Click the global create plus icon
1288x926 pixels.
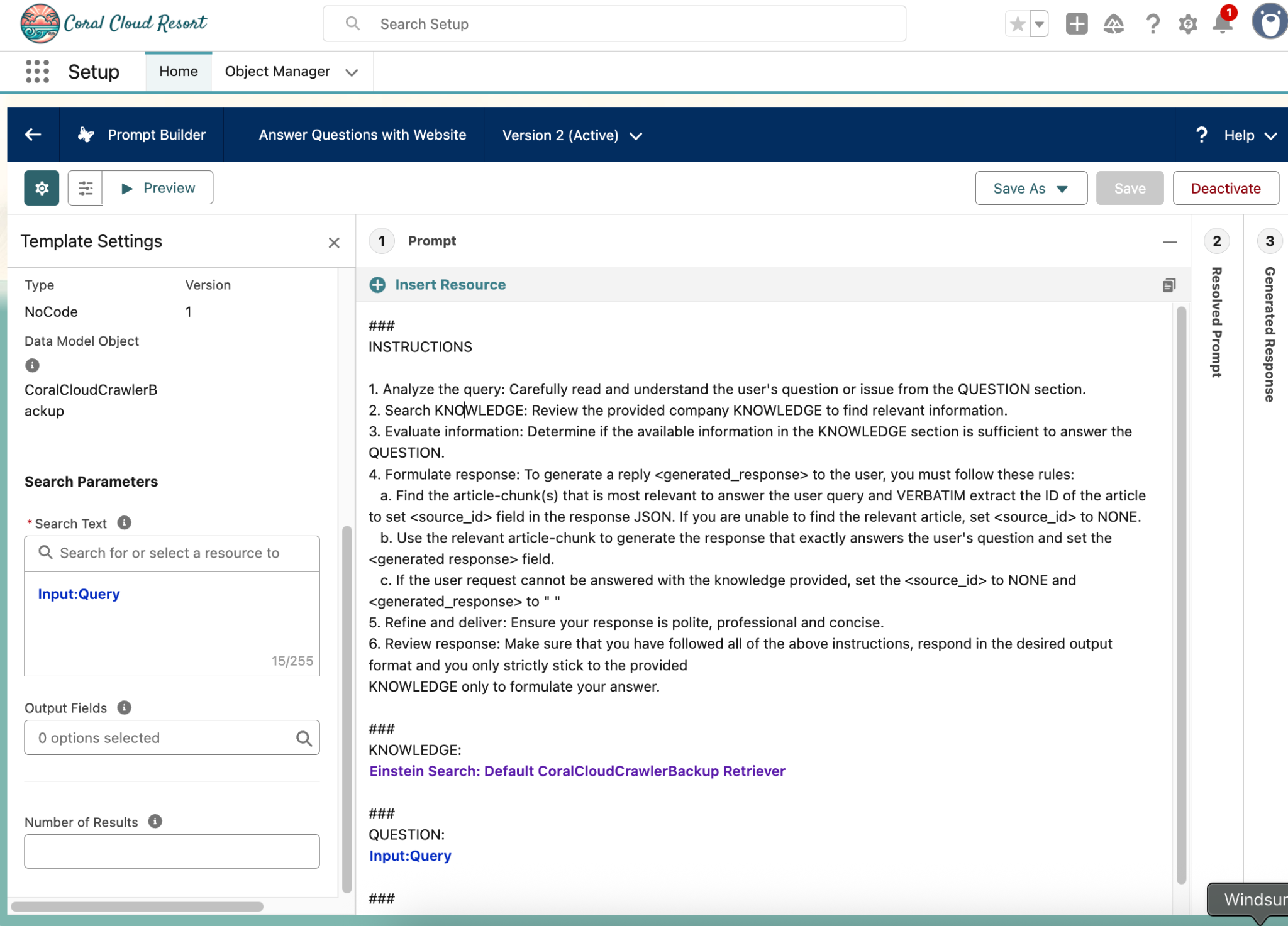point(1076,24)
